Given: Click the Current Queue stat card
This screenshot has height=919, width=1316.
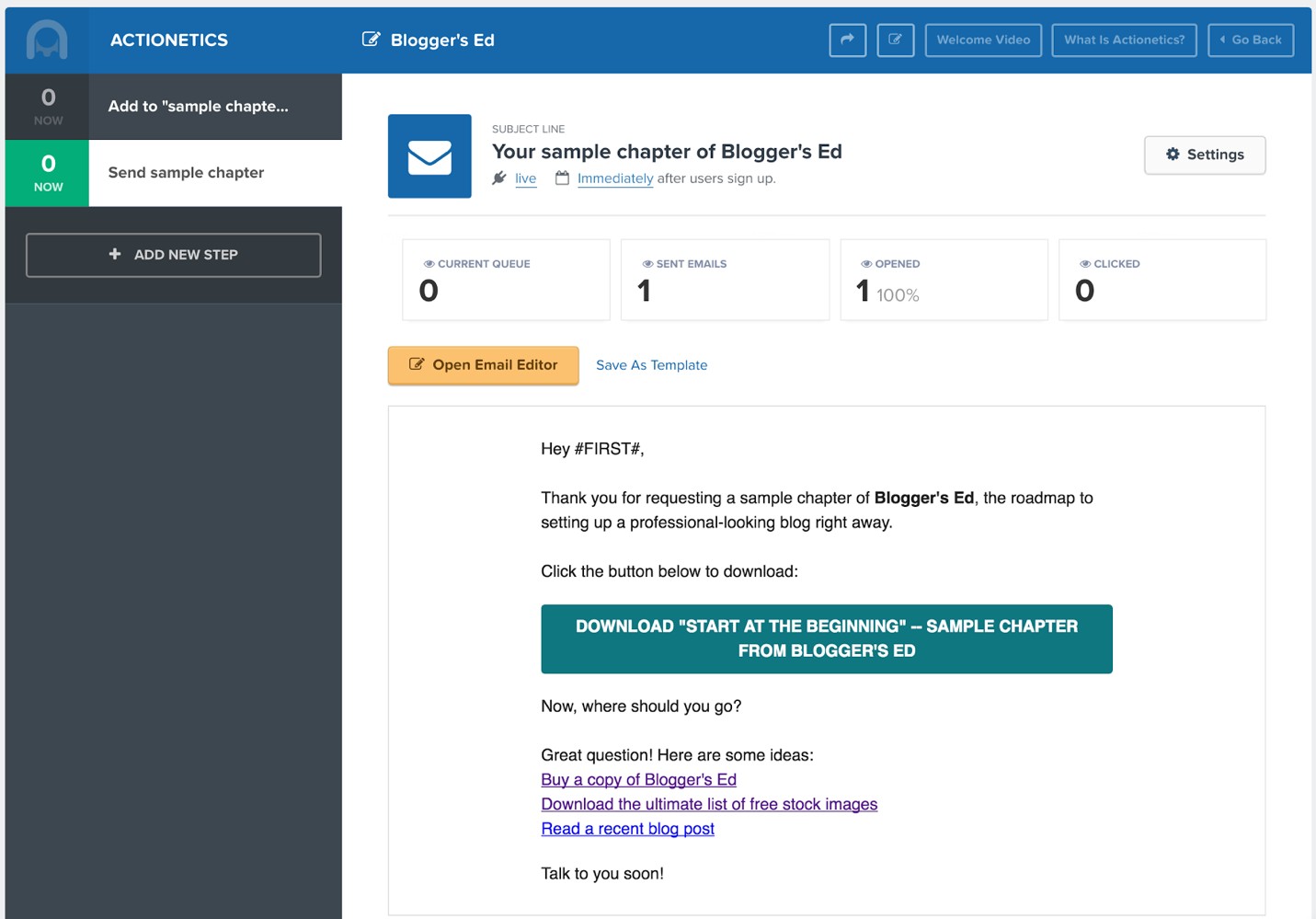Looking at the screenshot, I should click(x=506, y=280).
